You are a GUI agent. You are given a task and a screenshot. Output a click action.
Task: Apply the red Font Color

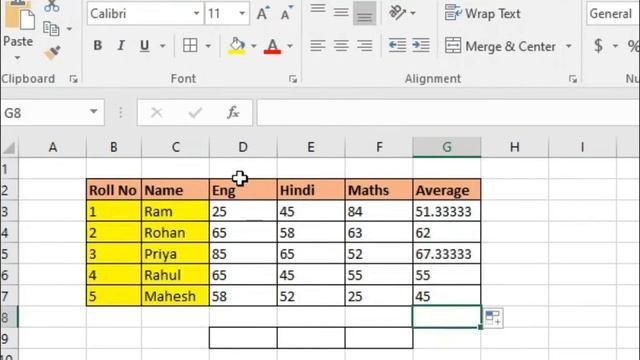273,46
